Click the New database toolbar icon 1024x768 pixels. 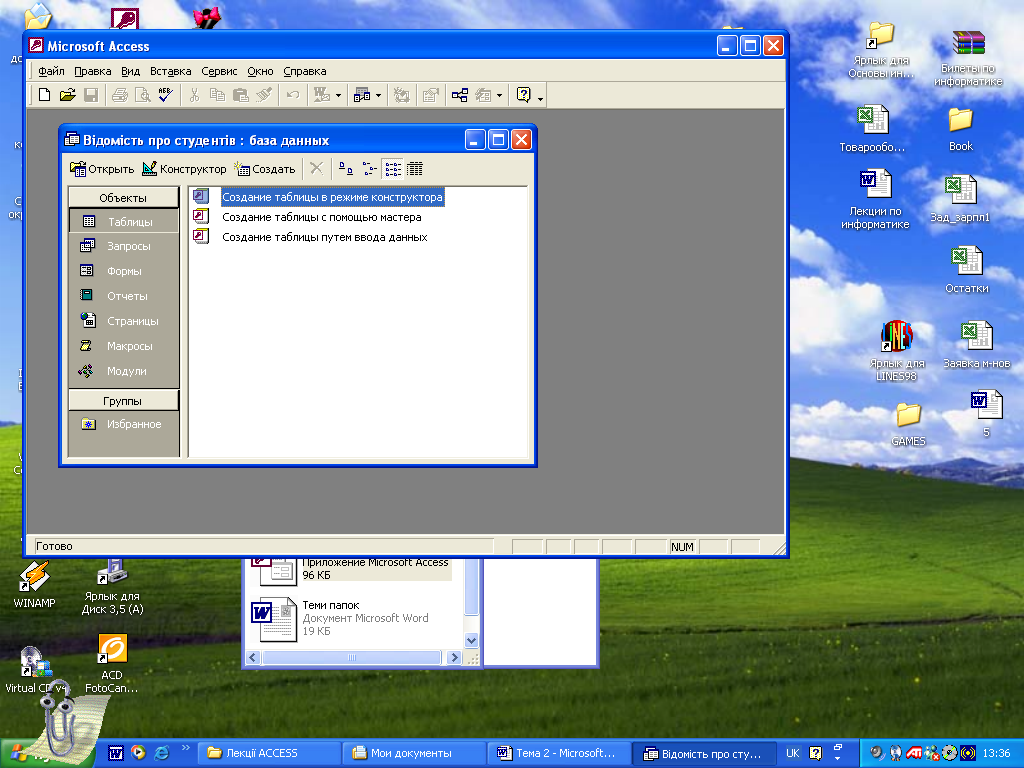[x=44, y=95]
